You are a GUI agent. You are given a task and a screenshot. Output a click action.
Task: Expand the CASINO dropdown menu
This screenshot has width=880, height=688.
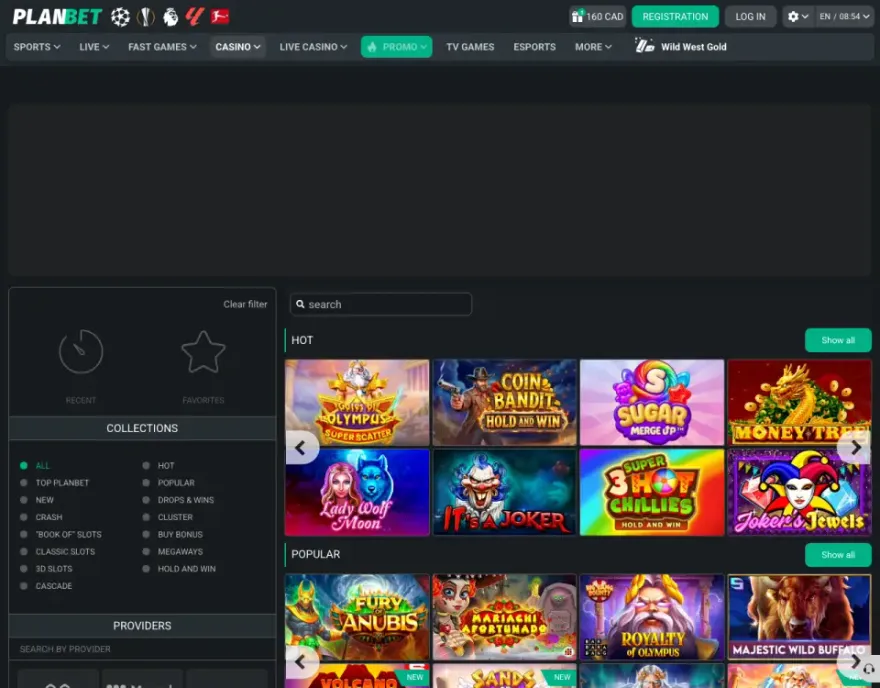(238, 47)
